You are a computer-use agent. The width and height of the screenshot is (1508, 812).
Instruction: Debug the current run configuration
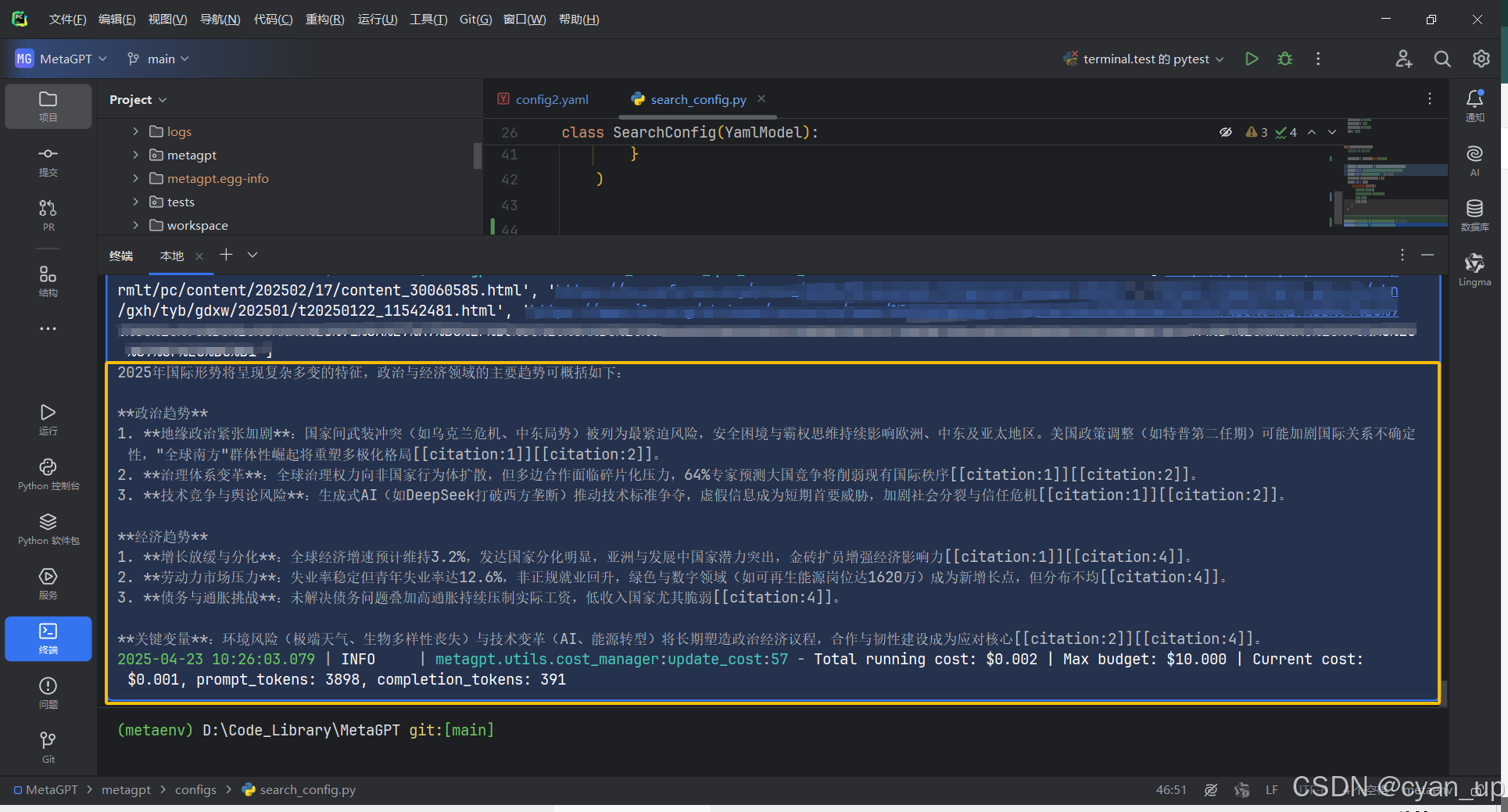pos(1285,59)
